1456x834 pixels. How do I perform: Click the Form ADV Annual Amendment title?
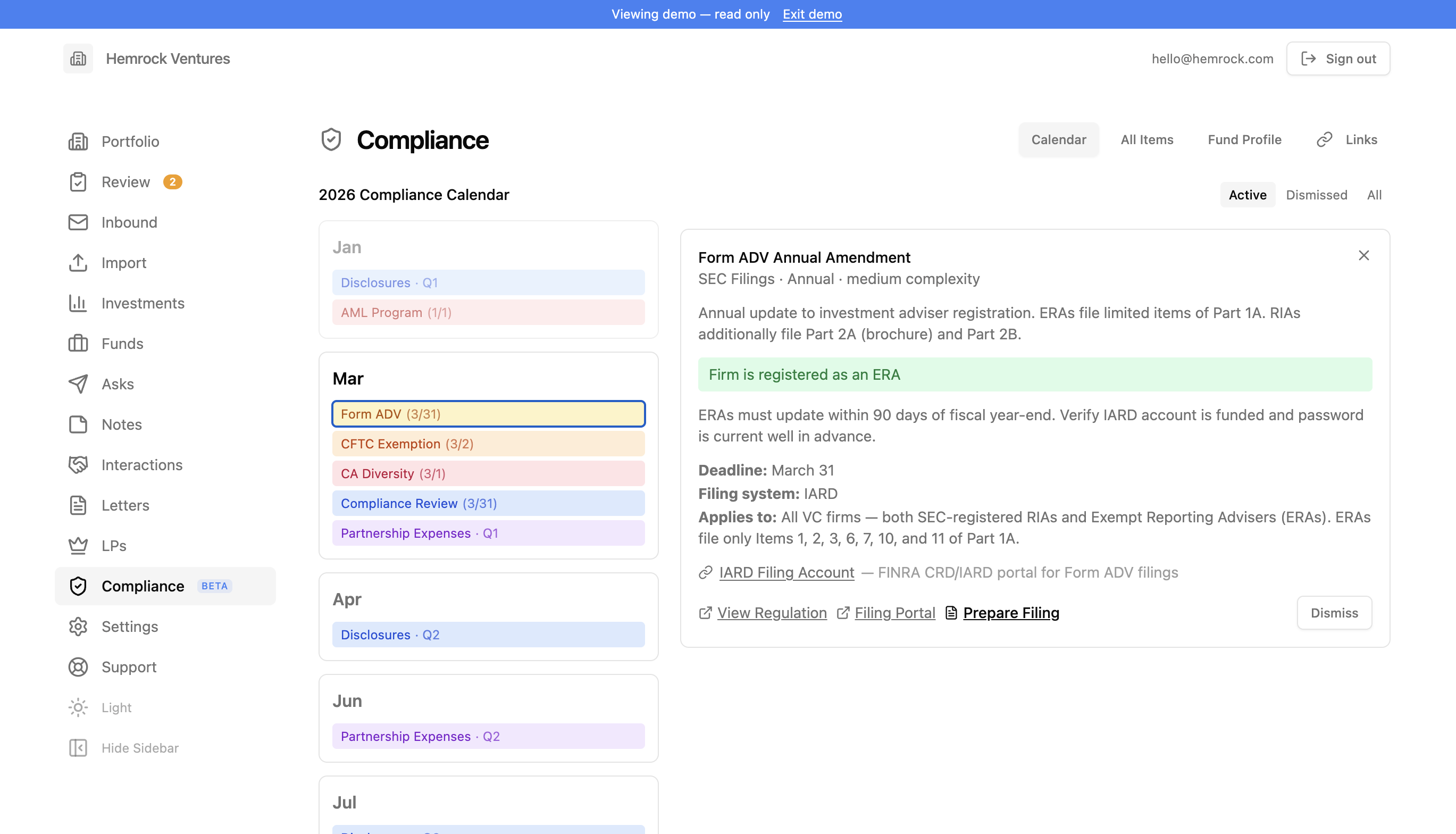pyautogui.click(x=804, y=257)
